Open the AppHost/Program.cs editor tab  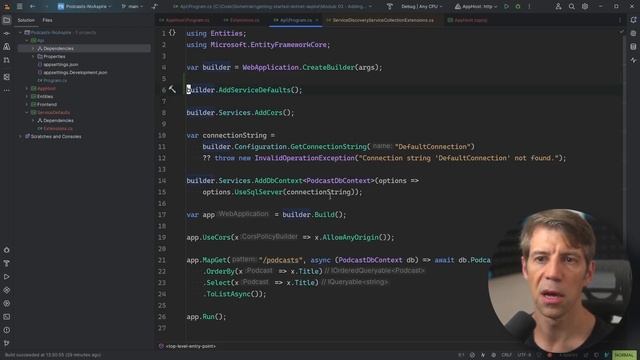(184, 20)
